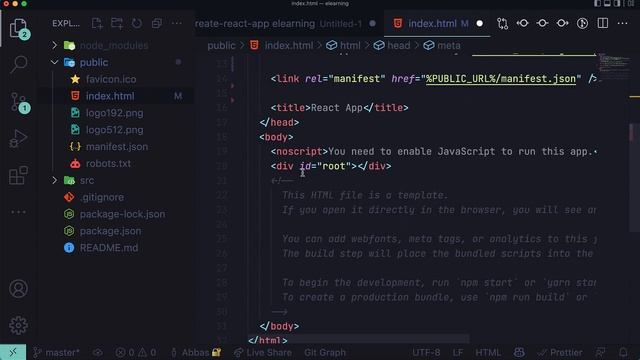Screen dimensions: 640x360
Task: Open favicon.ico in the file tree
Action: (x=111, y=79)
